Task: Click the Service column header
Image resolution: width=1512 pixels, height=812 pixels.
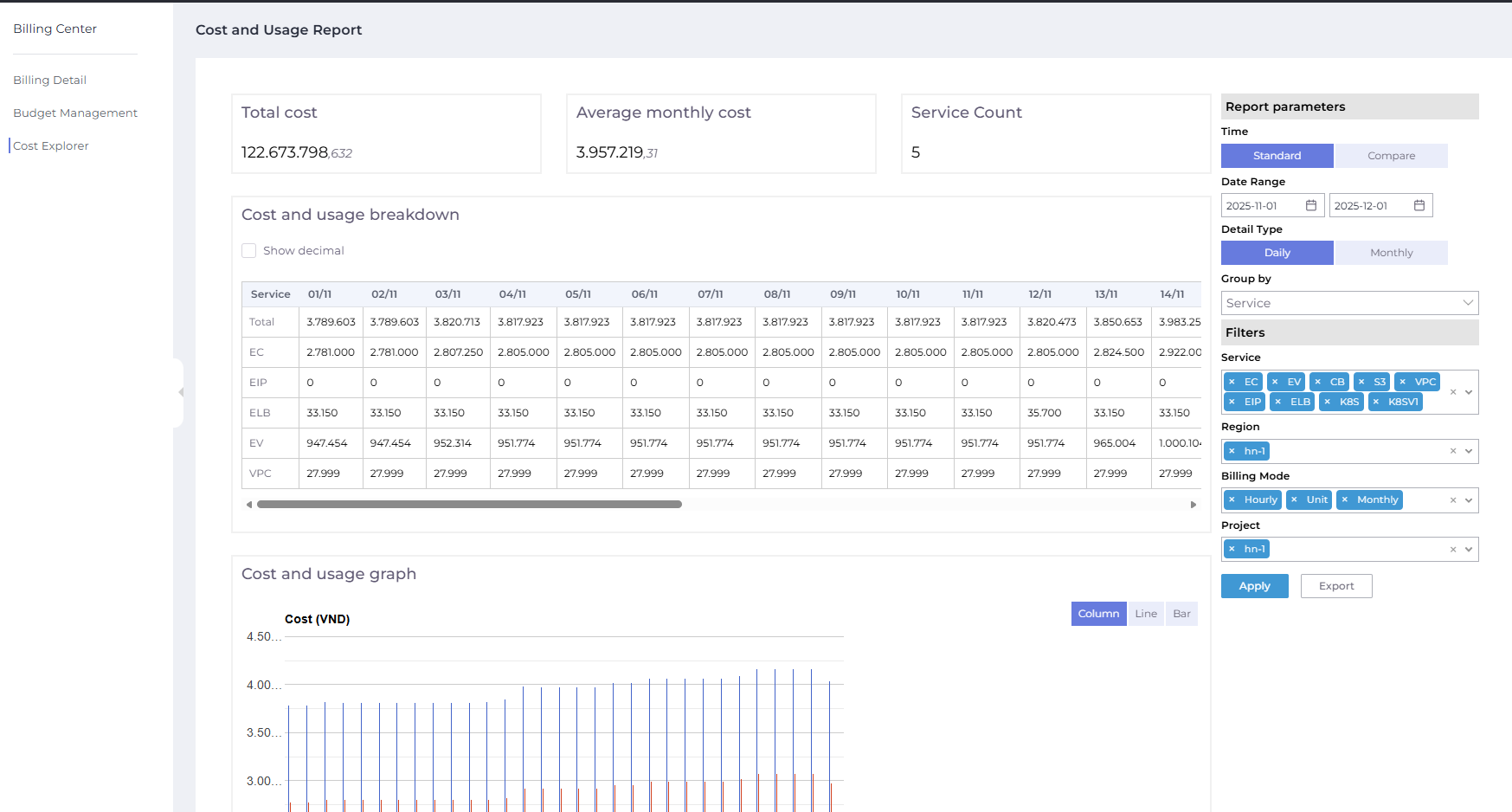Action: point(270,294)
